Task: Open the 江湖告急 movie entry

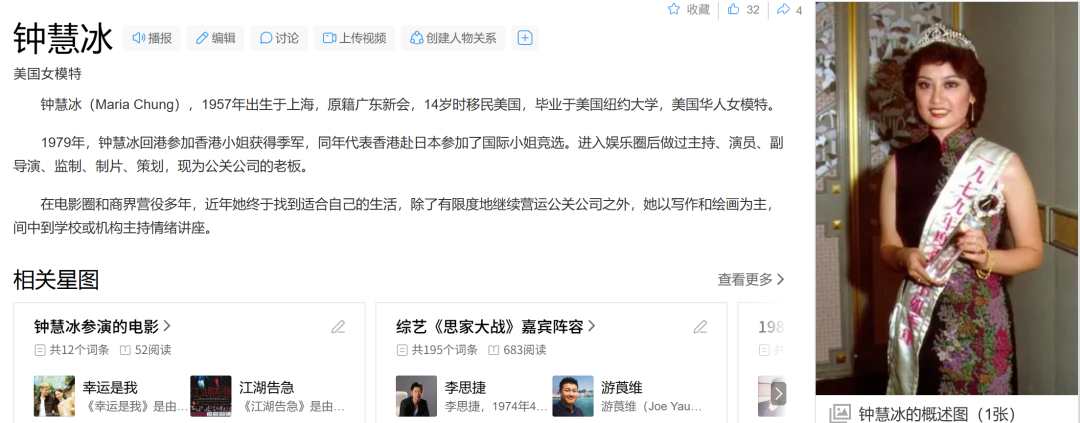Action: pos(266,387)
